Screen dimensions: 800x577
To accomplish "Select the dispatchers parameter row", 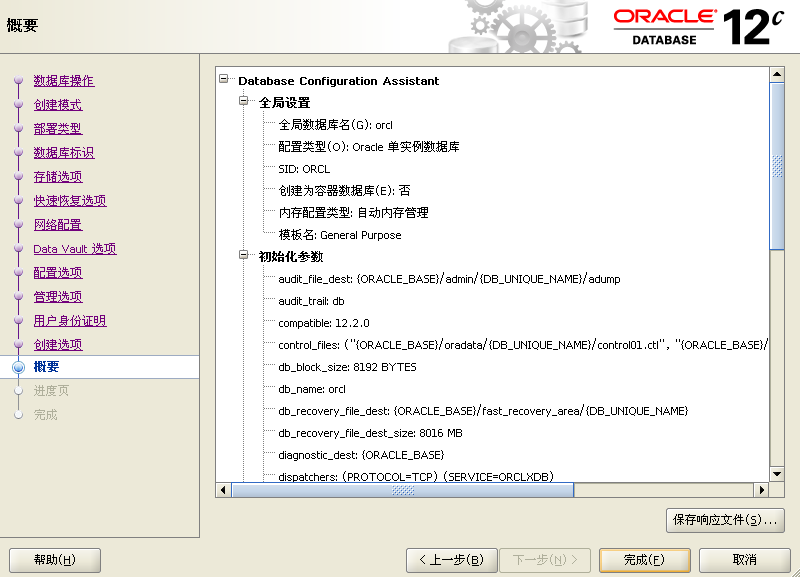I will pyautogui.click(x=416, y=476).
